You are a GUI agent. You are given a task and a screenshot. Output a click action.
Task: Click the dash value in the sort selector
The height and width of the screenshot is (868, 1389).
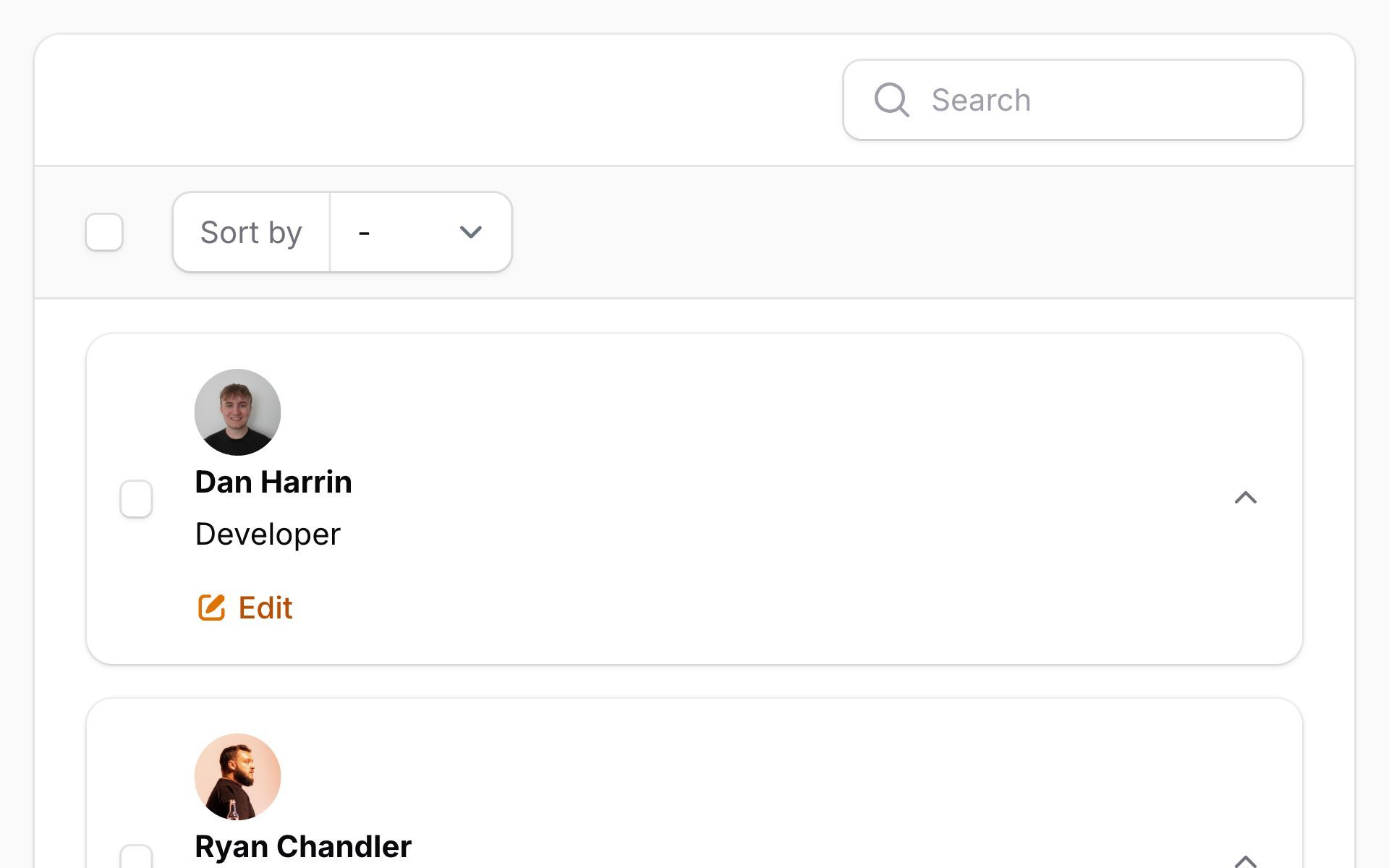(364, 232)
